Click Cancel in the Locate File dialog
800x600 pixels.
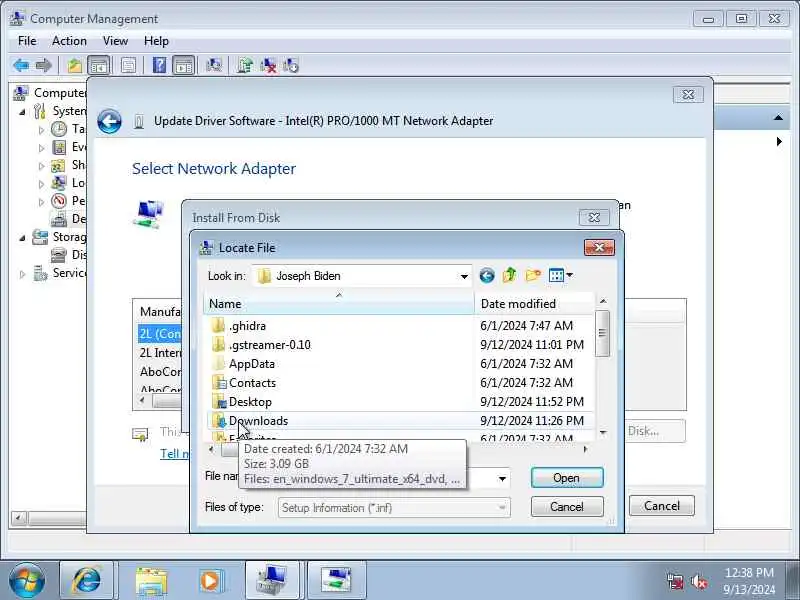coord(567,507)
